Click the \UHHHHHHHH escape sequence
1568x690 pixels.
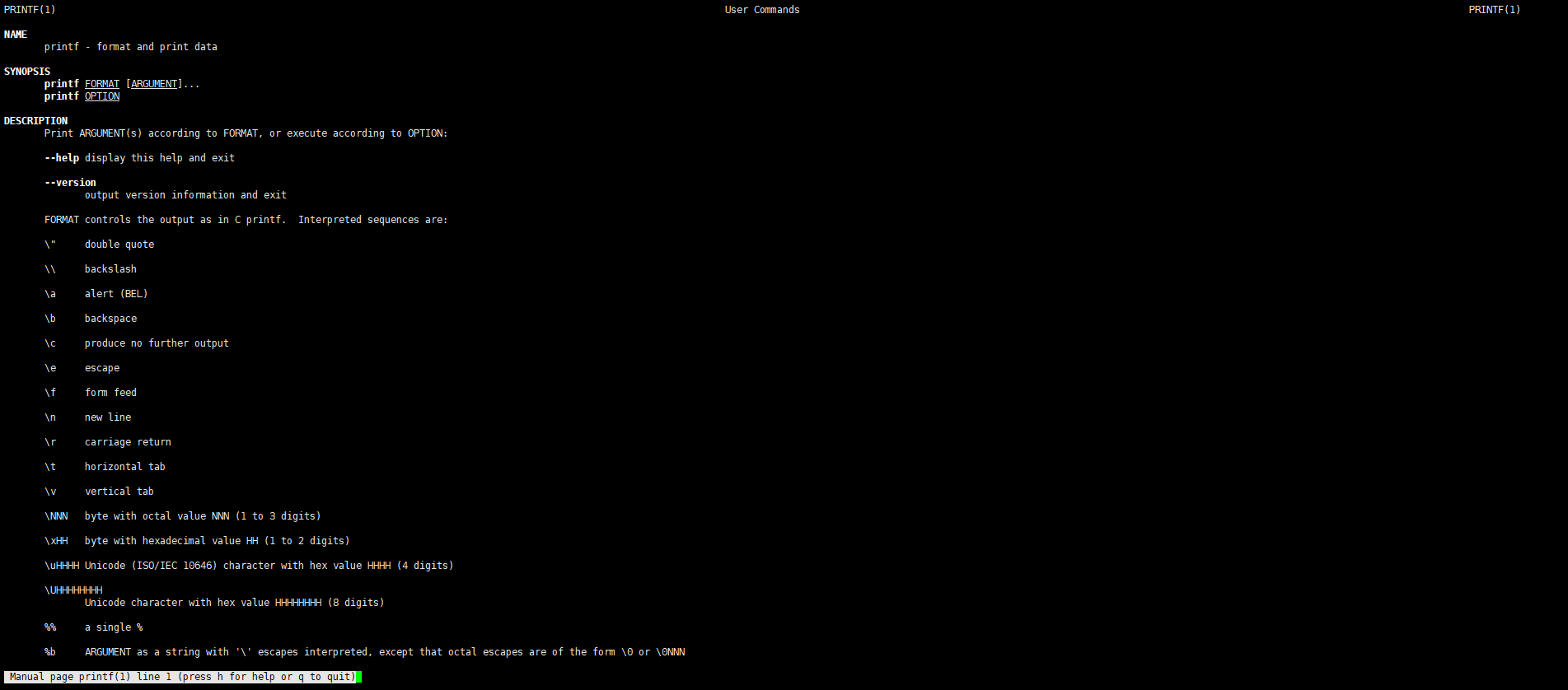pyautogui.click(x=73, y=590)
